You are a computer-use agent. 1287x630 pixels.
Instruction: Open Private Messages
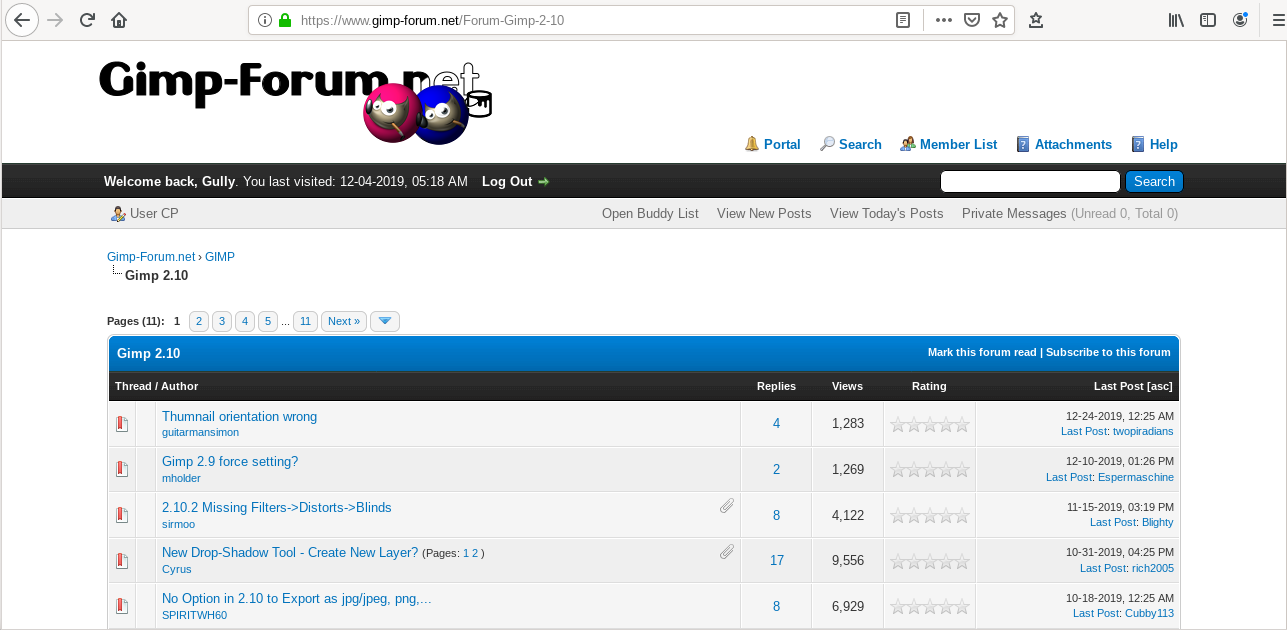click(x=1014, y=213)
